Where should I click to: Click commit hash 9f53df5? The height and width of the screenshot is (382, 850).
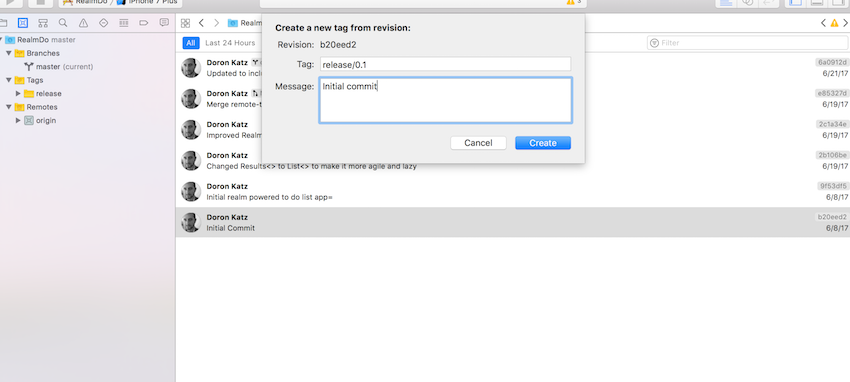832,186
